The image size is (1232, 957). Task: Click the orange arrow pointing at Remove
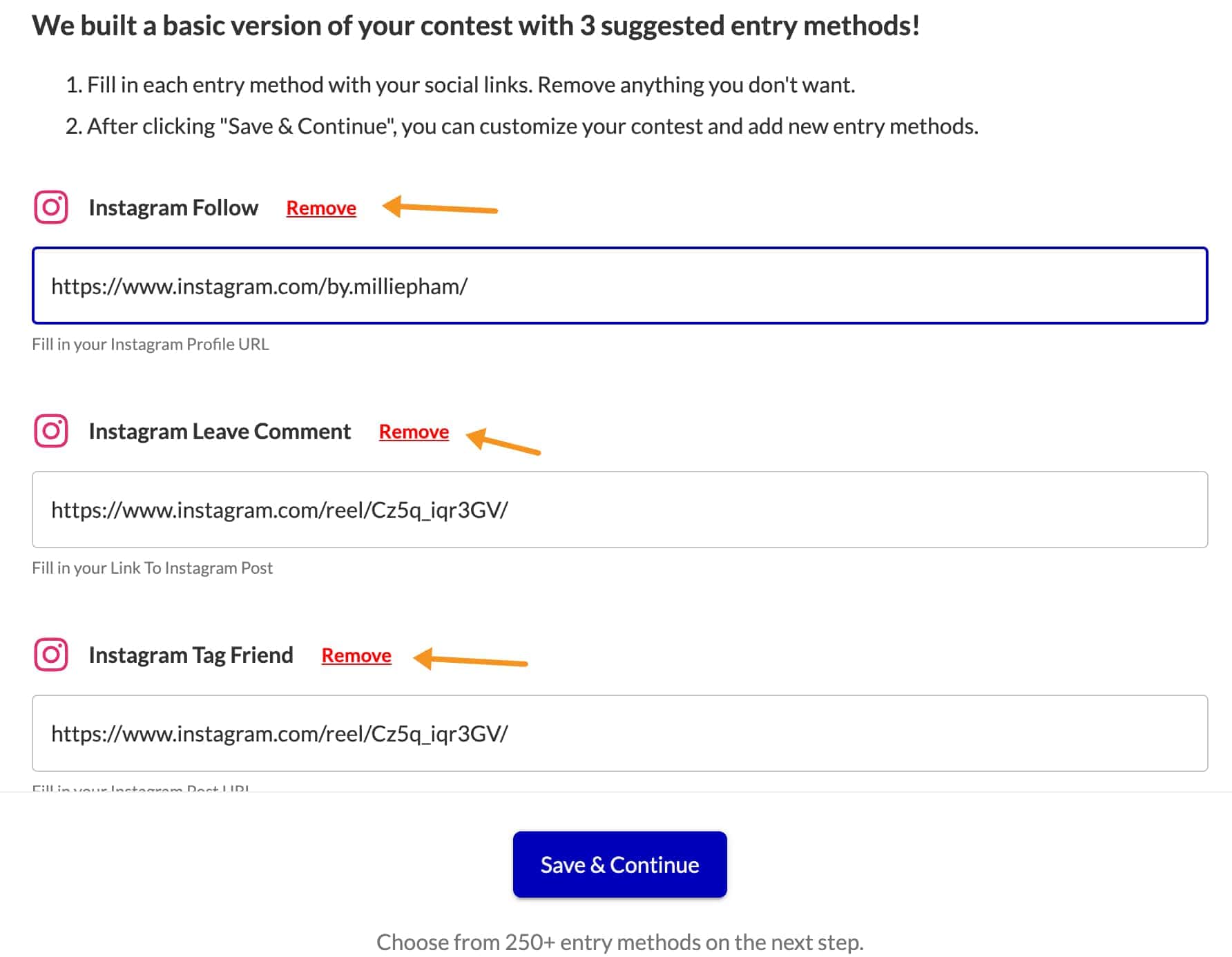click(x=442, y=209)
